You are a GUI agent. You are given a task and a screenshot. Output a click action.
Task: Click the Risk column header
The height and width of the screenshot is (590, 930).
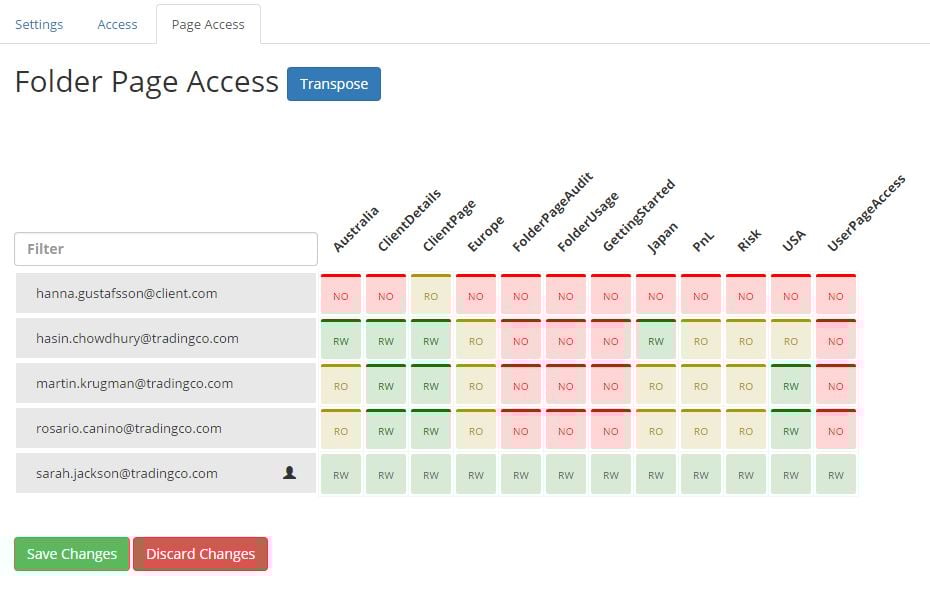(749, 240)
